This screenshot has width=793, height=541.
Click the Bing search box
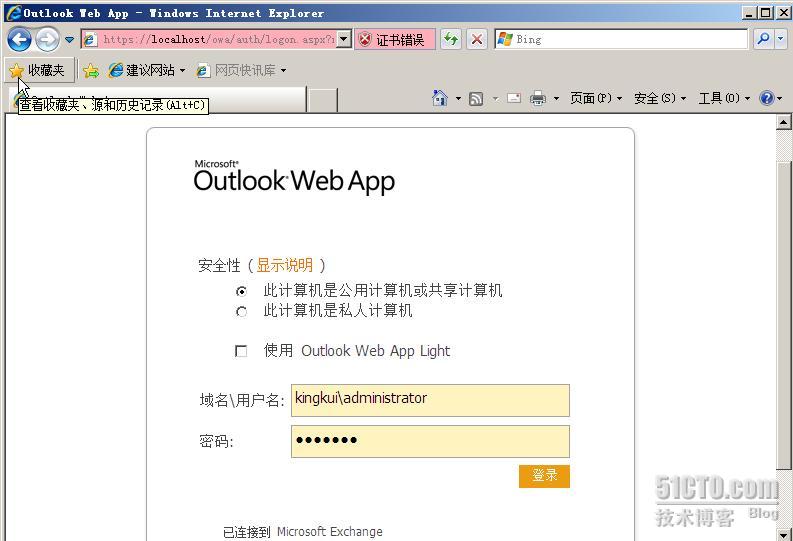621,39
